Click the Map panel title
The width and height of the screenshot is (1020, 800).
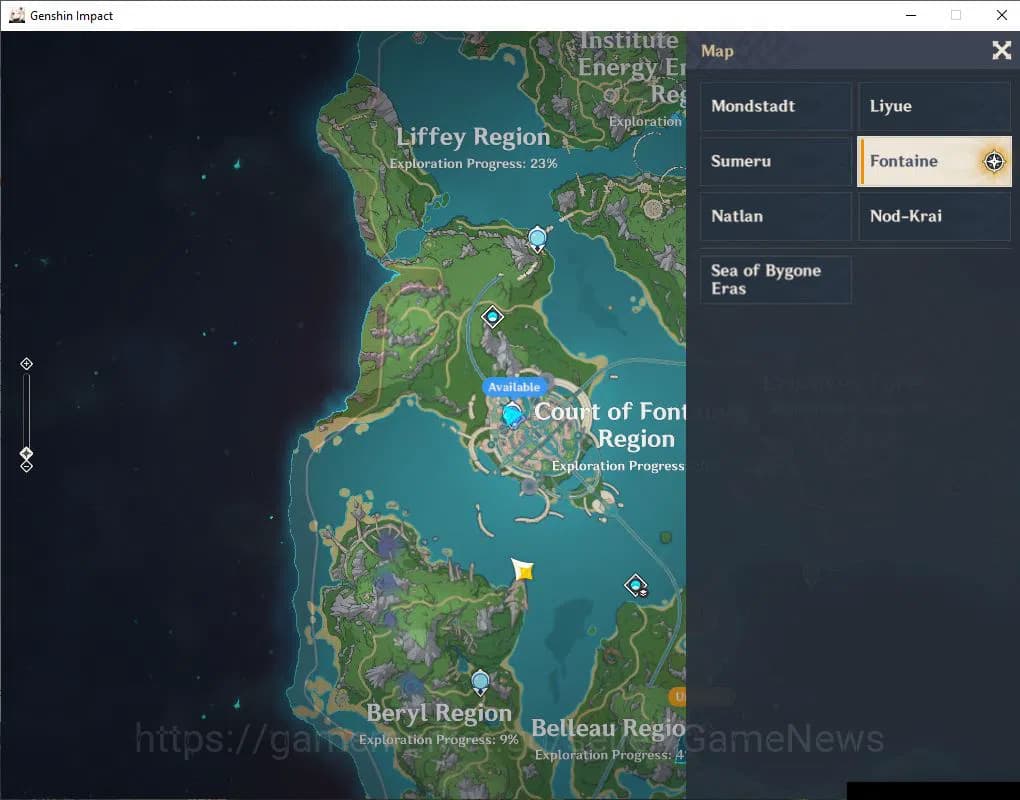[x=717, y=51]
